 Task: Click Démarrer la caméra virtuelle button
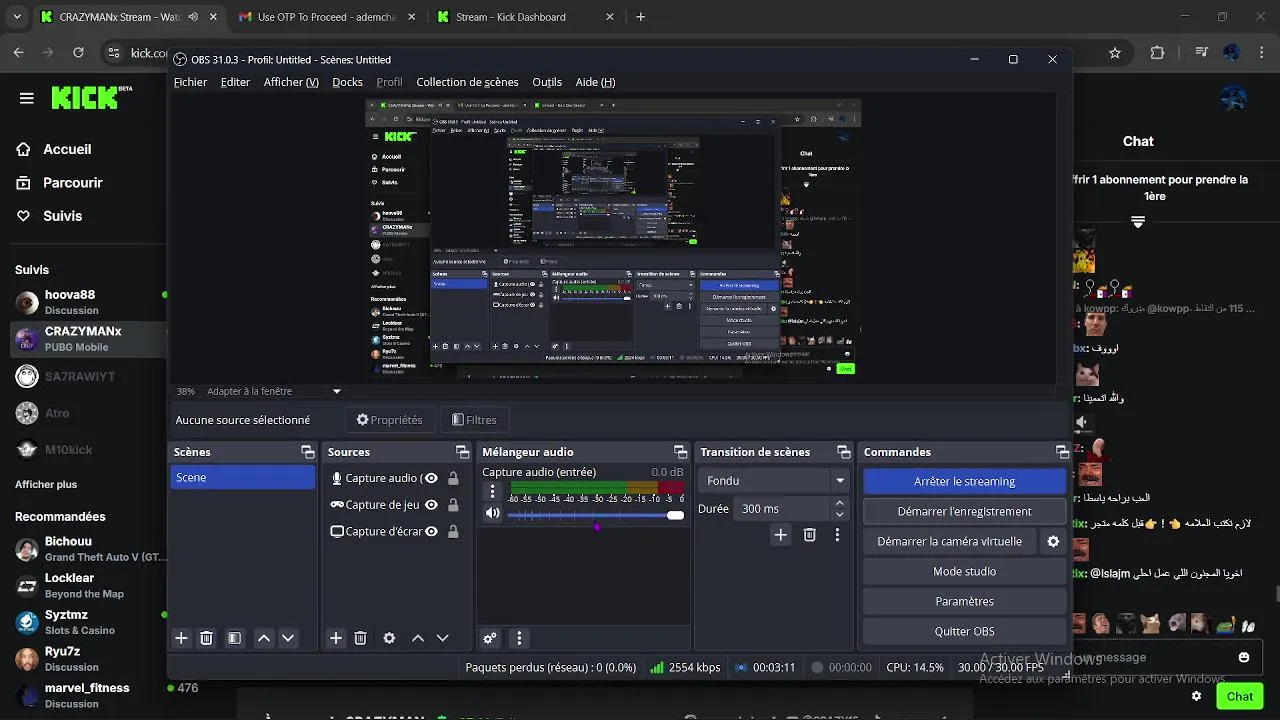click(950, 541)
